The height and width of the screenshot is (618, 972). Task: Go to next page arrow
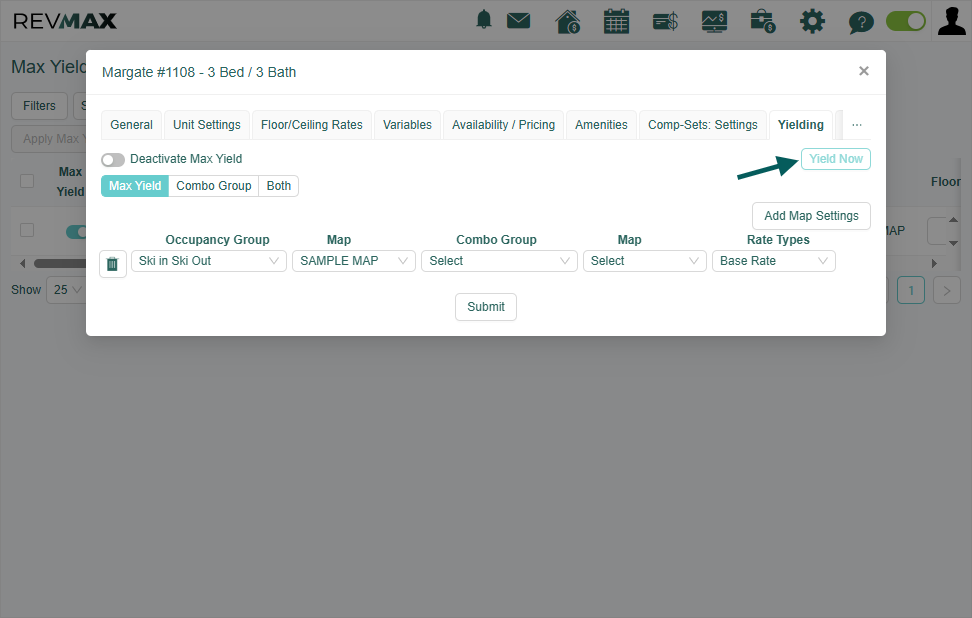click(x=947, y=291)
